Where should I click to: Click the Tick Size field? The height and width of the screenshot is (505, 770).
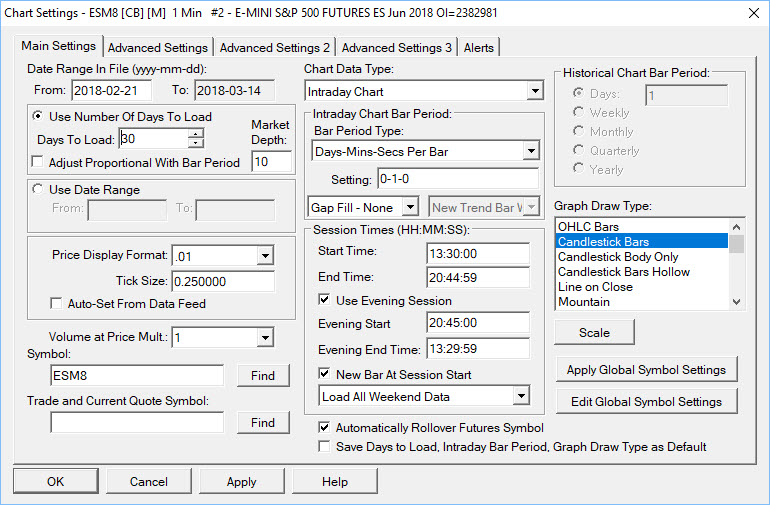[223, 281]
